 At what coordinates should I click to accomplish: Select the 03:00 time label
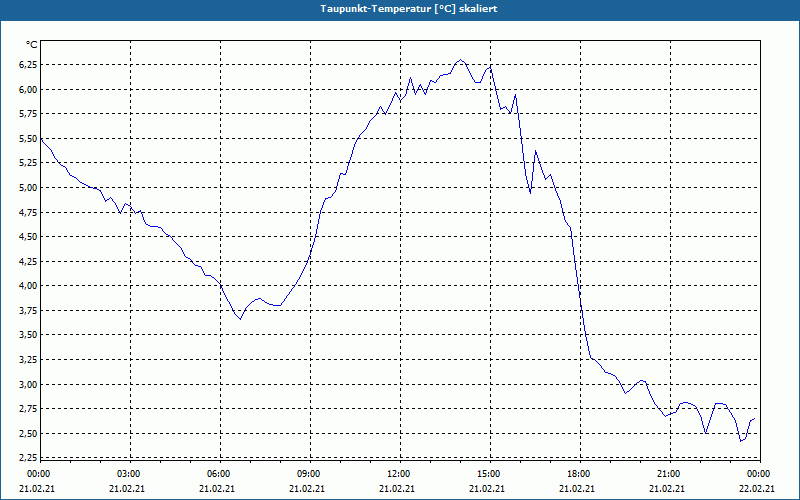pyautogui.click(x=130, y=474)
